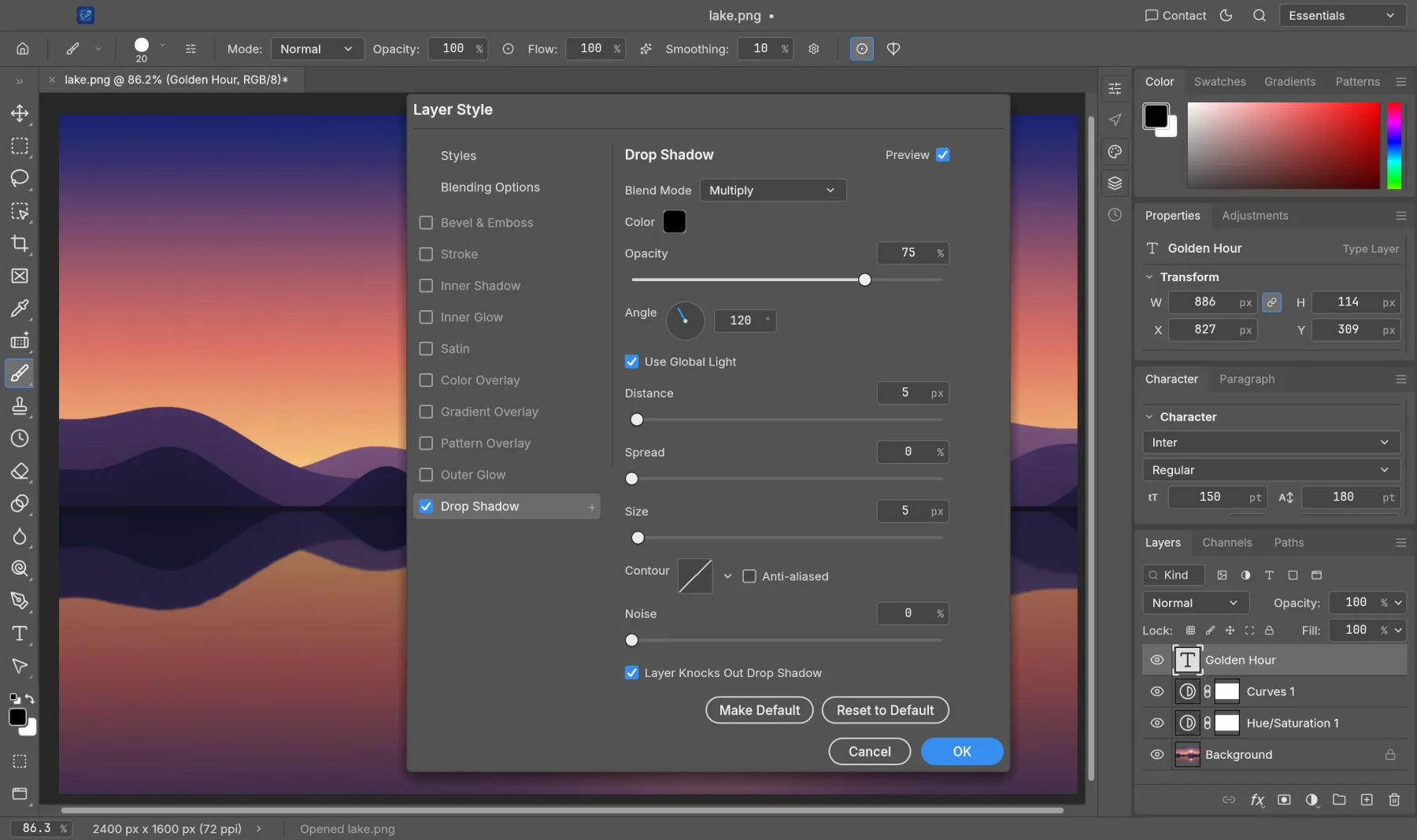This screenshot has height=840, width=1417.
Task: Toggle symmetry butterfly icon
Action: tap(893, 49)
